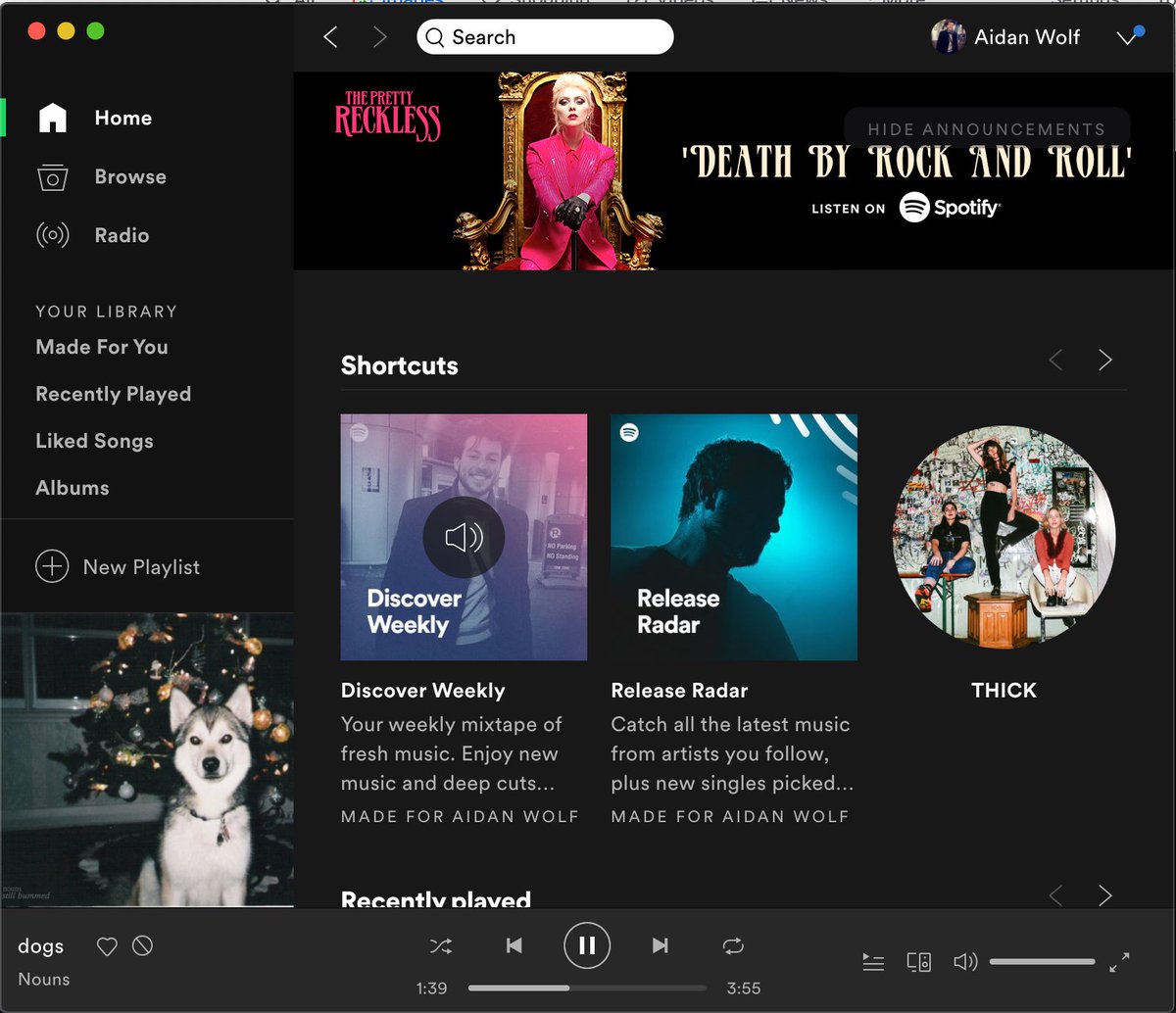Click the speaker icon on Discover Weekly cover

(464, 537)
